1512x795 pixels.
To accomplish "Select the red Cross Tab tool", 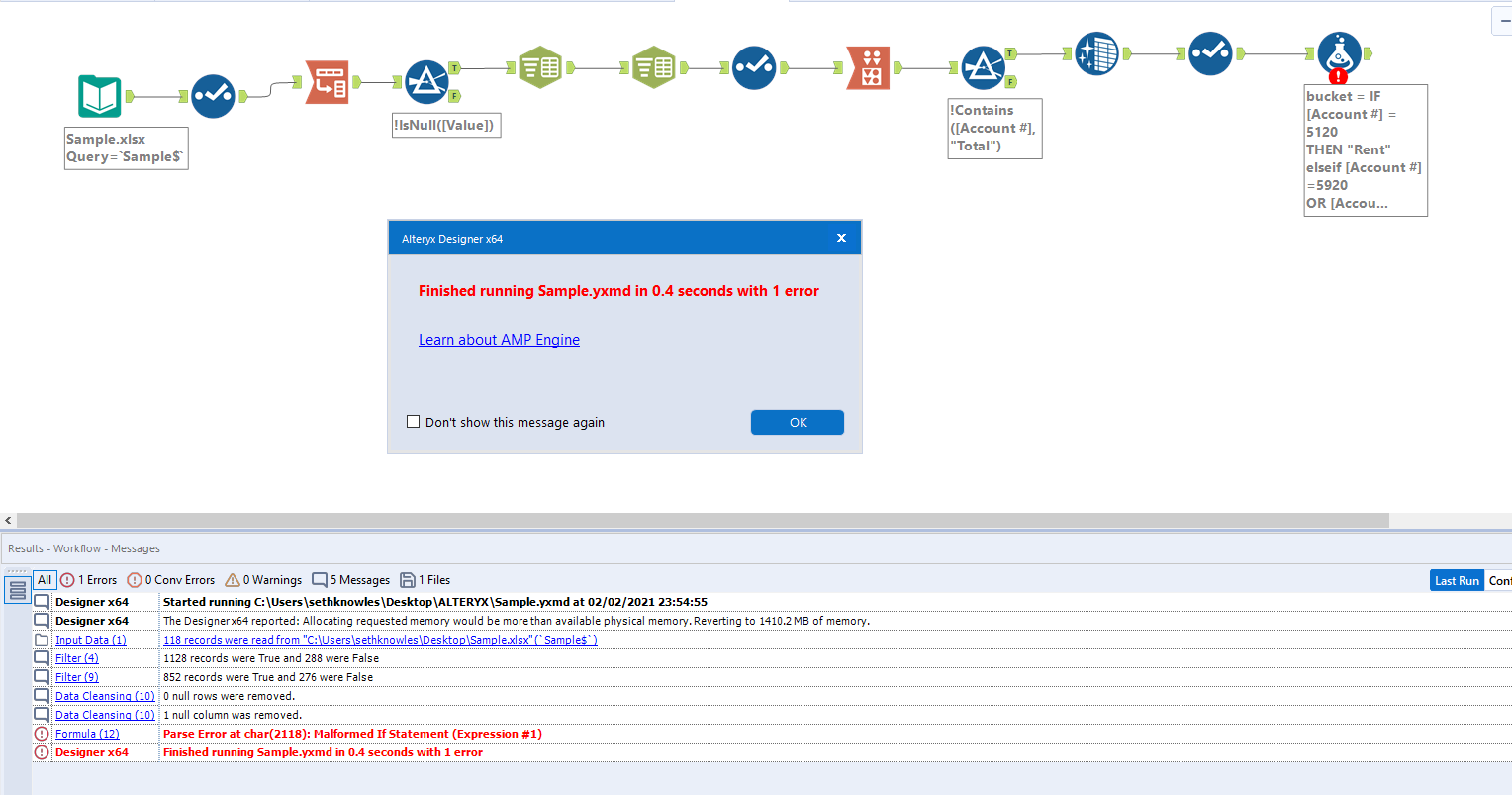I will pos(868,67).
